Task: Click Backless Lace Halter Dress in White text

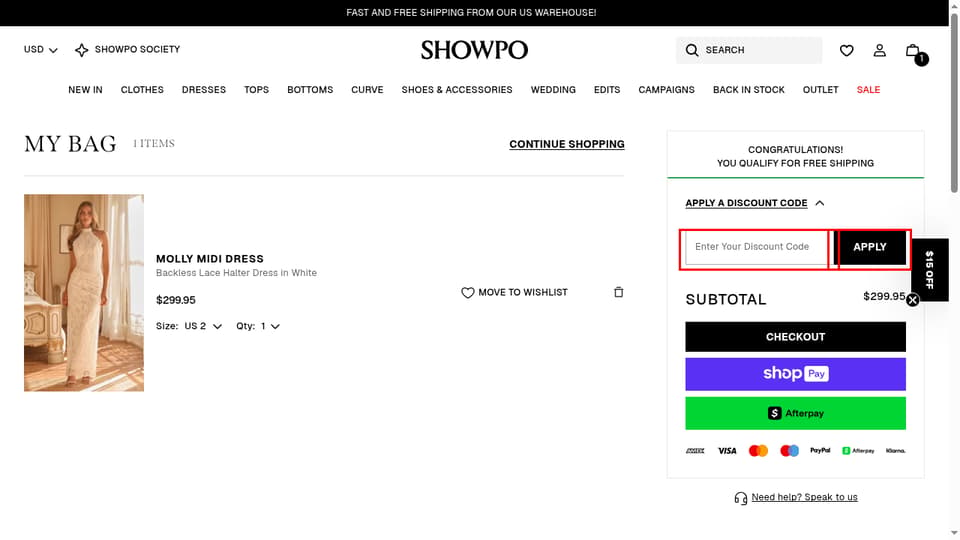Action: [236, 273]
